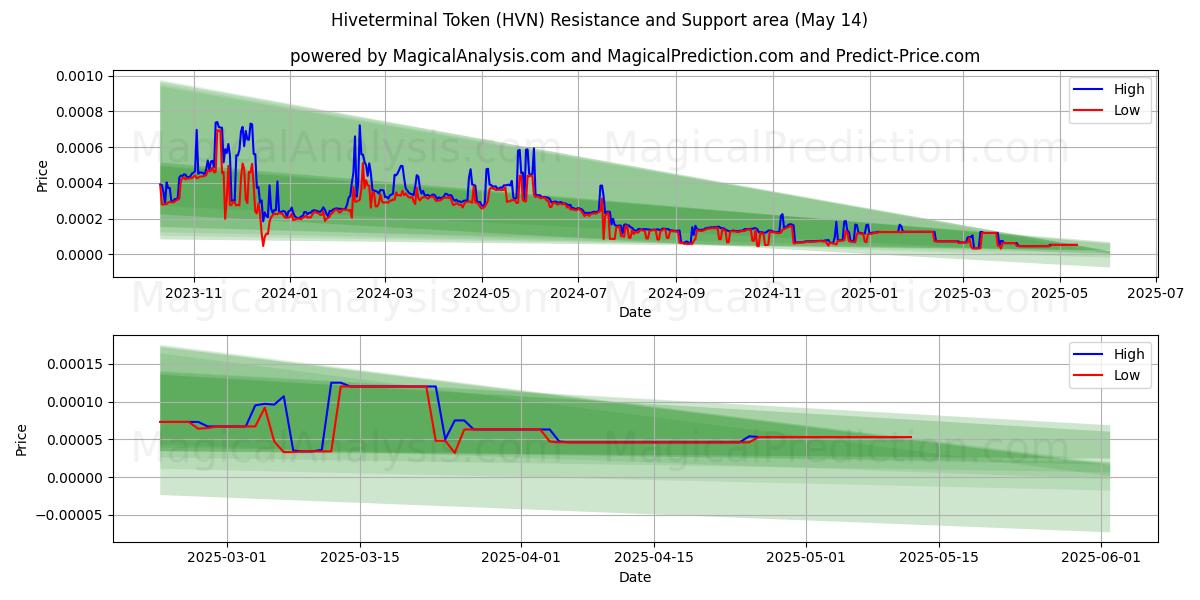Screen dimensions: 1200x600
Task: Click the 'Price' axis title beside bottom chart
Action: pos(22,439)
